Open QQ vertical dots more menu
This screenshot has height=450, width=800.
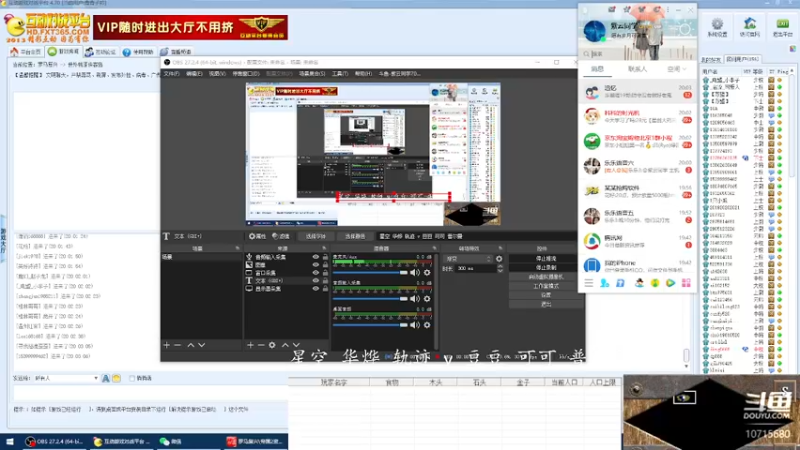pyautogui.click(x=668, y=10)
